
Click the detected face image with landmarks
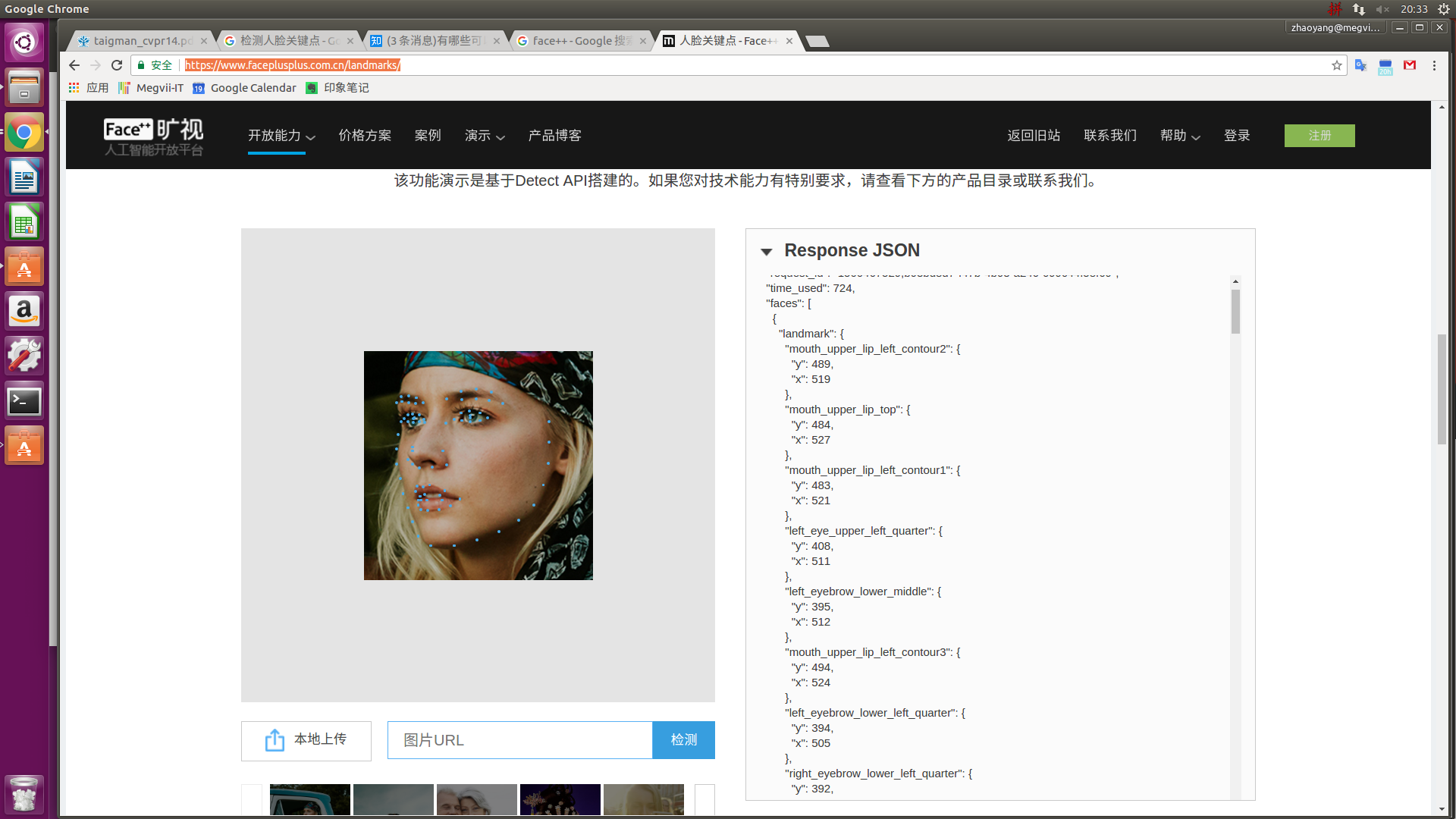479,466
